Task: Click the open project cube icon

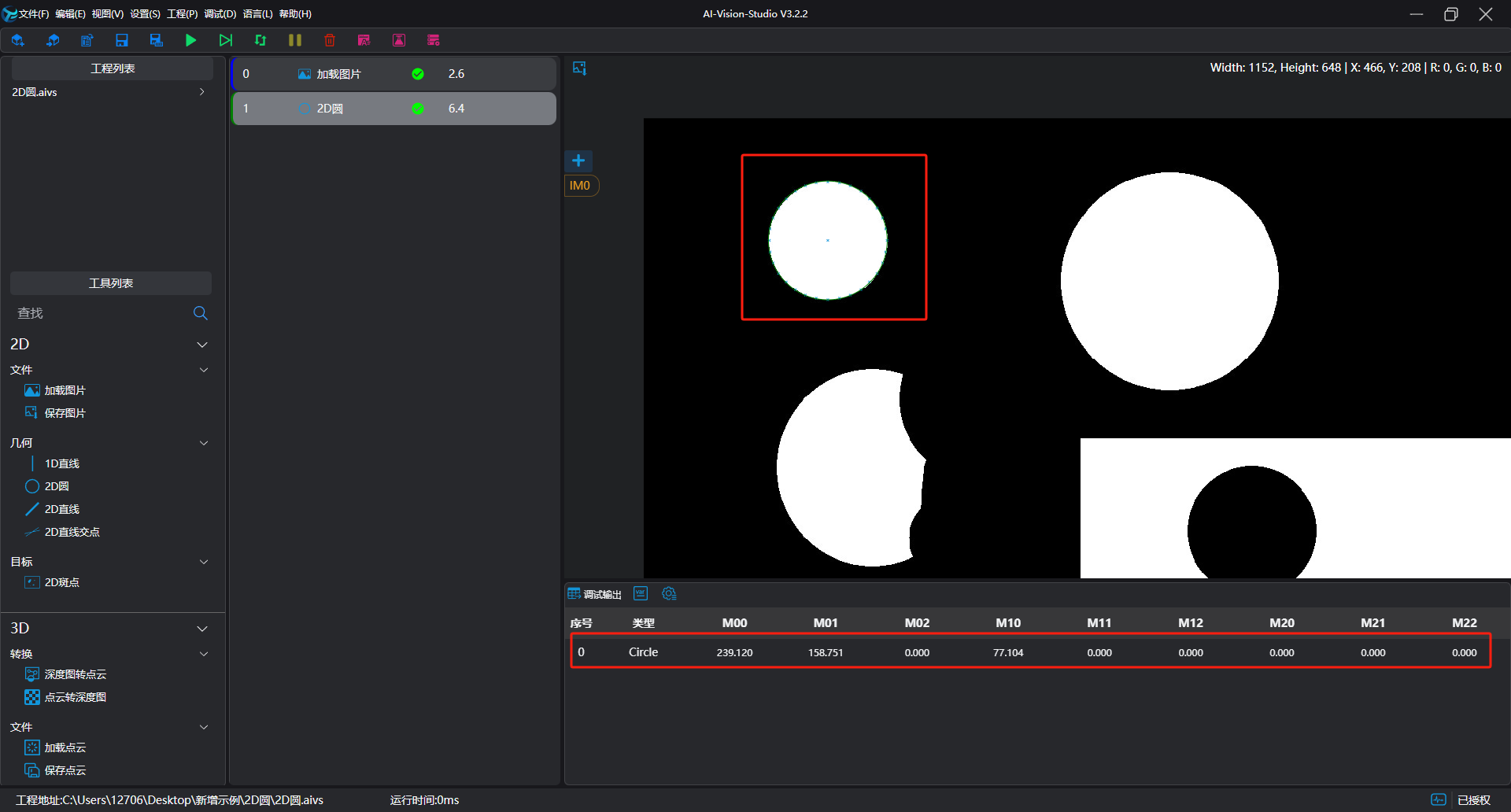Action: point(53,40)
